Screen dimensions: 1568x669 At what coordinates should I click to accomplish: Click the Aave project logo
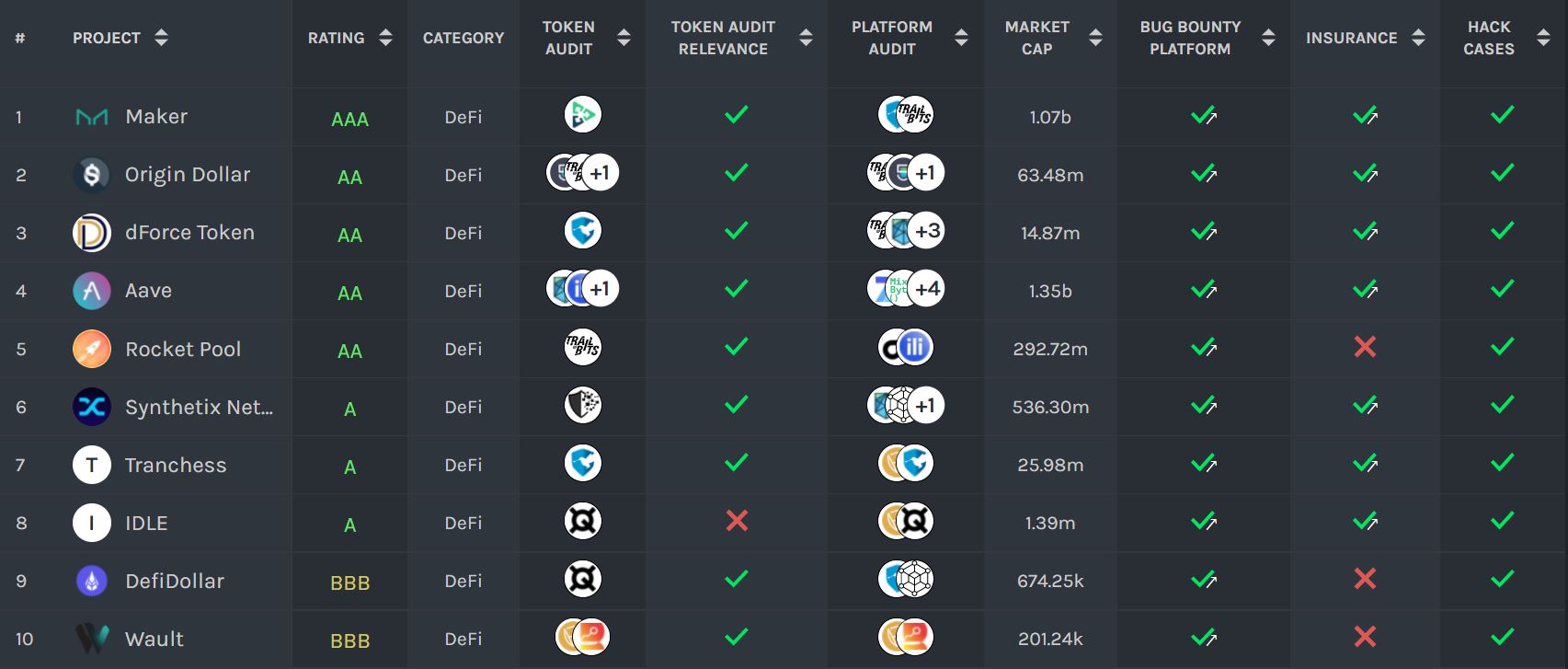click(x=92, y=291)
